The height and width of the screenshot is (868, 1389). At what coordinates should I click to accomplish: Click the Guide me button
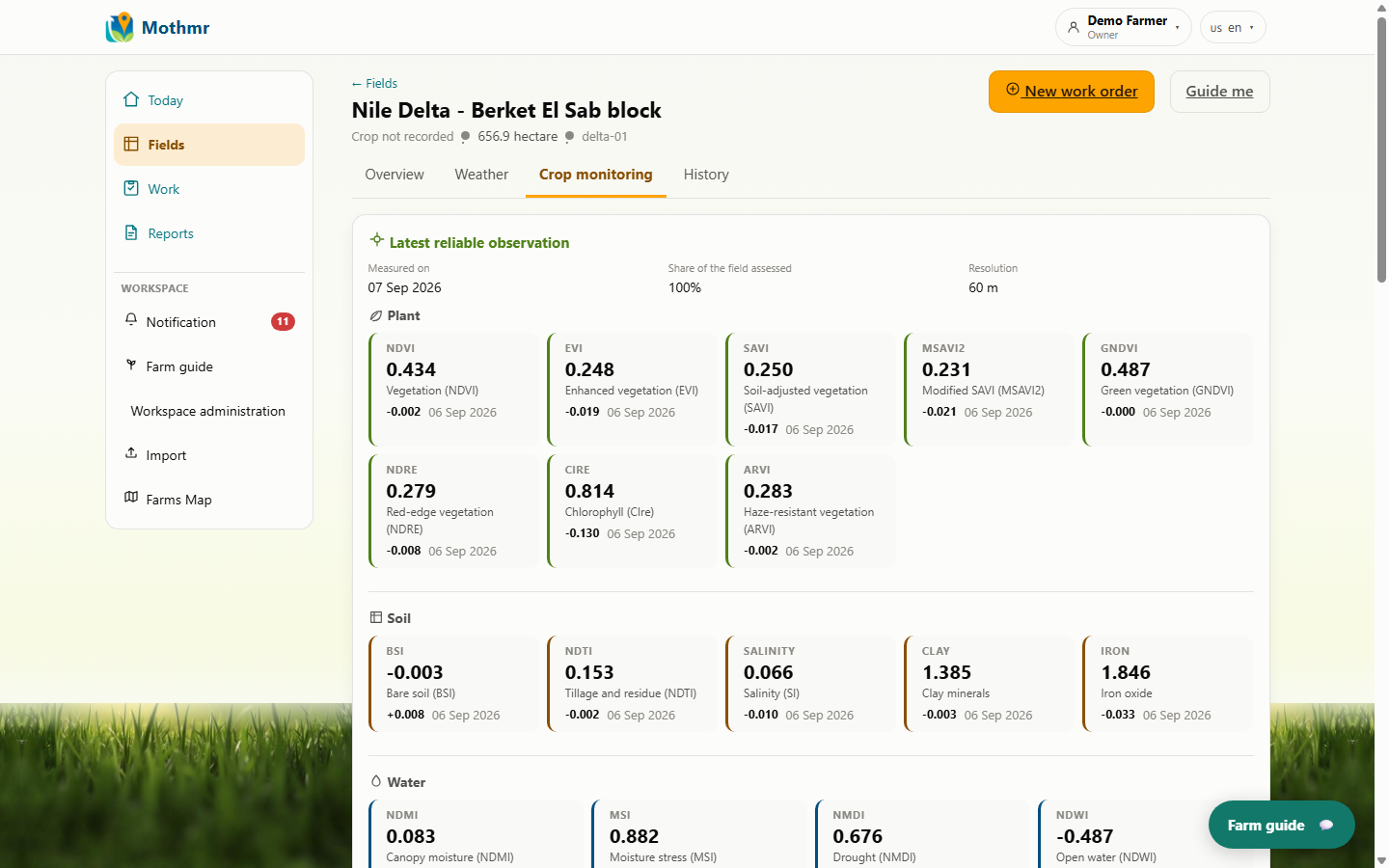coord(1219,92)
